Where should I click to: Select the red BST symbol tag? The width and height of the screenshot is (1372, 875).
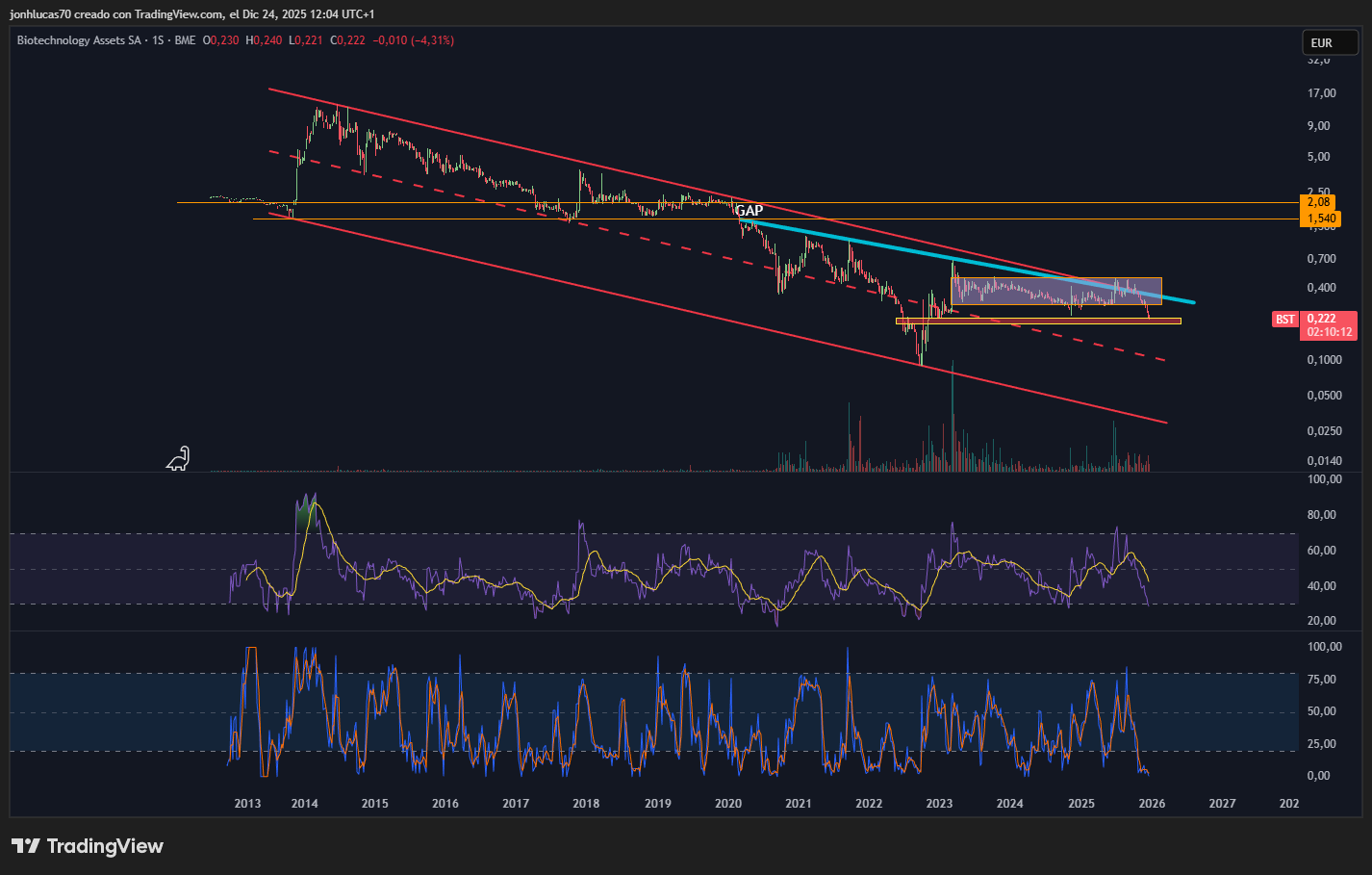coord(1284,320)
